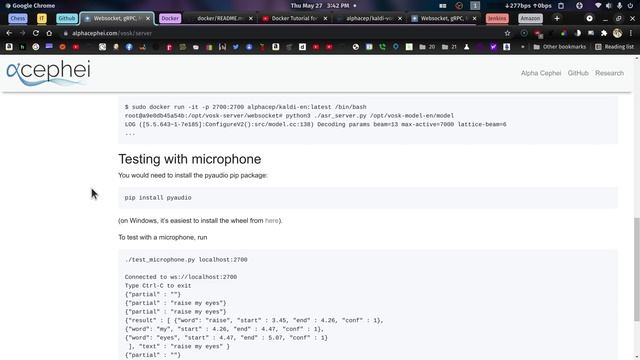Image resolution: width=640 pixels, height=360 pixels.
Task: Click the address bar URL alphacephei.com
Action: click(x=112, y=33)
